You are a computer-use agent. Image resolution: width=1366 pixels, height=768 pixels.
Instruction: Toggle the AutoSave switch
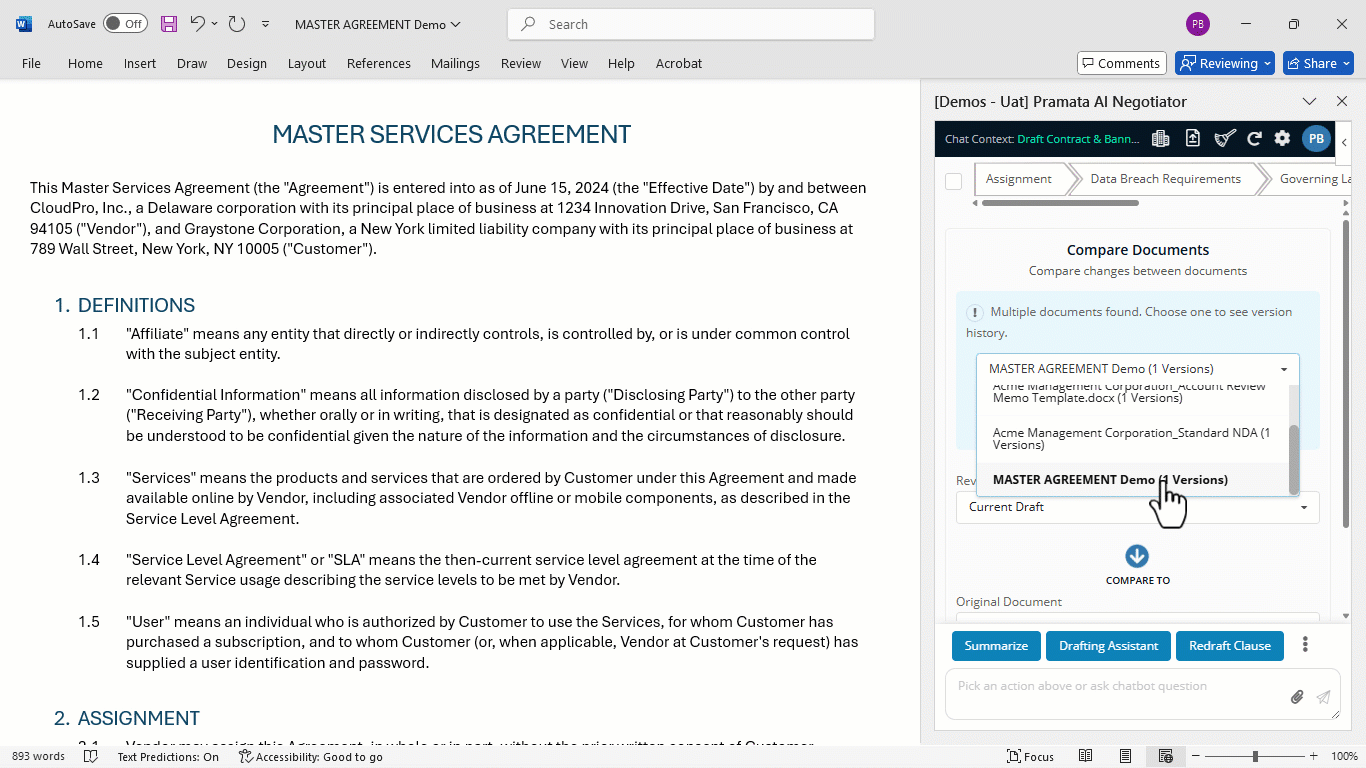tap(125, 24)
